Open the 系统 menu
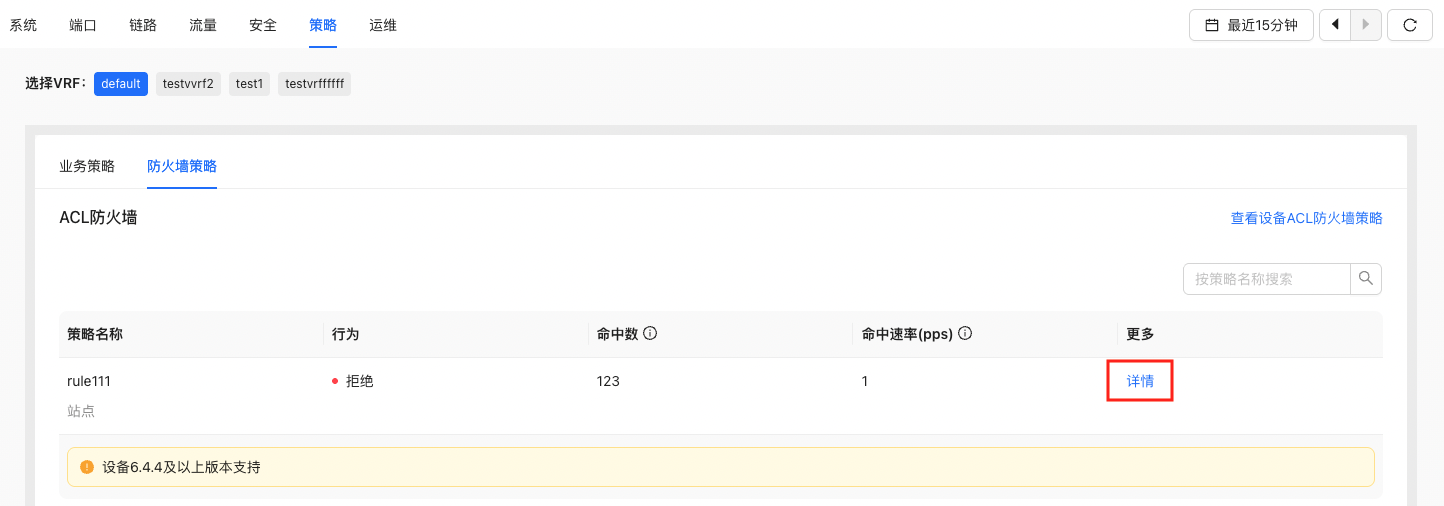The height and width of the screenshot is (506, 1444). 23,25
